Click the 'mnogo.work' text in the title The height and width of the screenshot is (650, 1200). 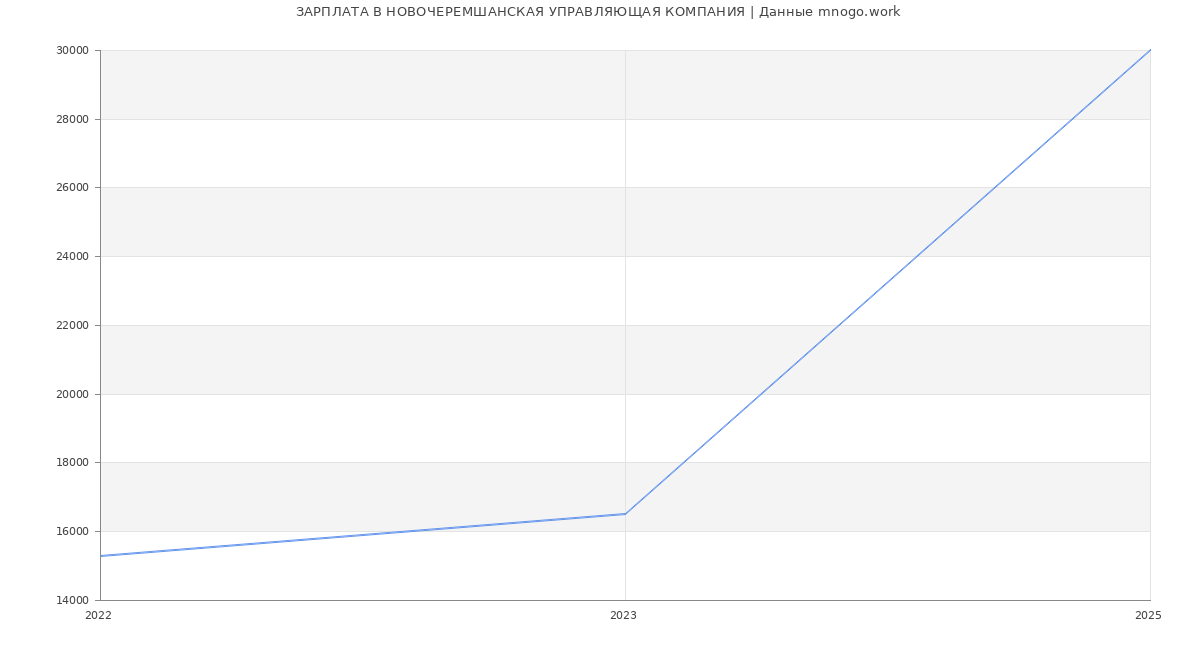pyautogui.click(x=858, y=12)
